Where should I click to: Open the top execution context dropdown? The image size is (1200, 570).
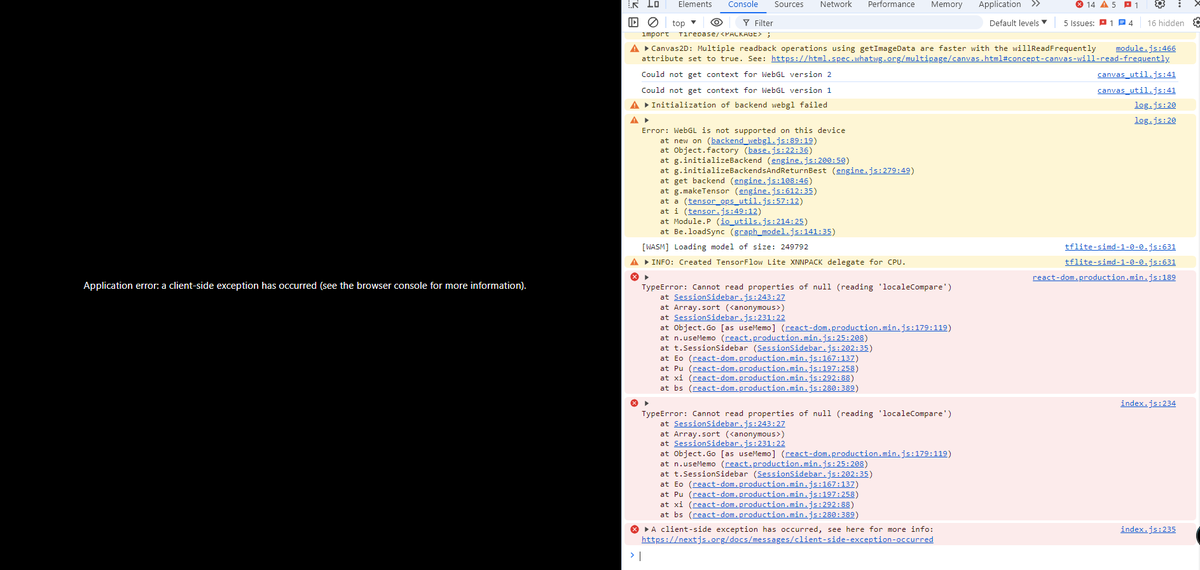[x=684, y=23]
